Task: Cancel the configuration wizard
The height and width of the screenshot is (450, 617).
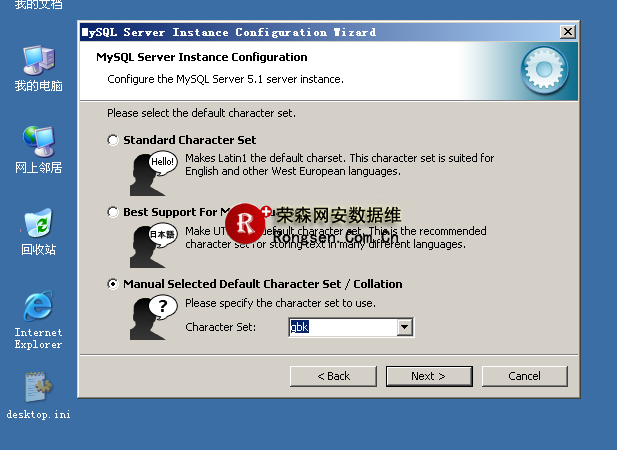Action: (524, 376)
